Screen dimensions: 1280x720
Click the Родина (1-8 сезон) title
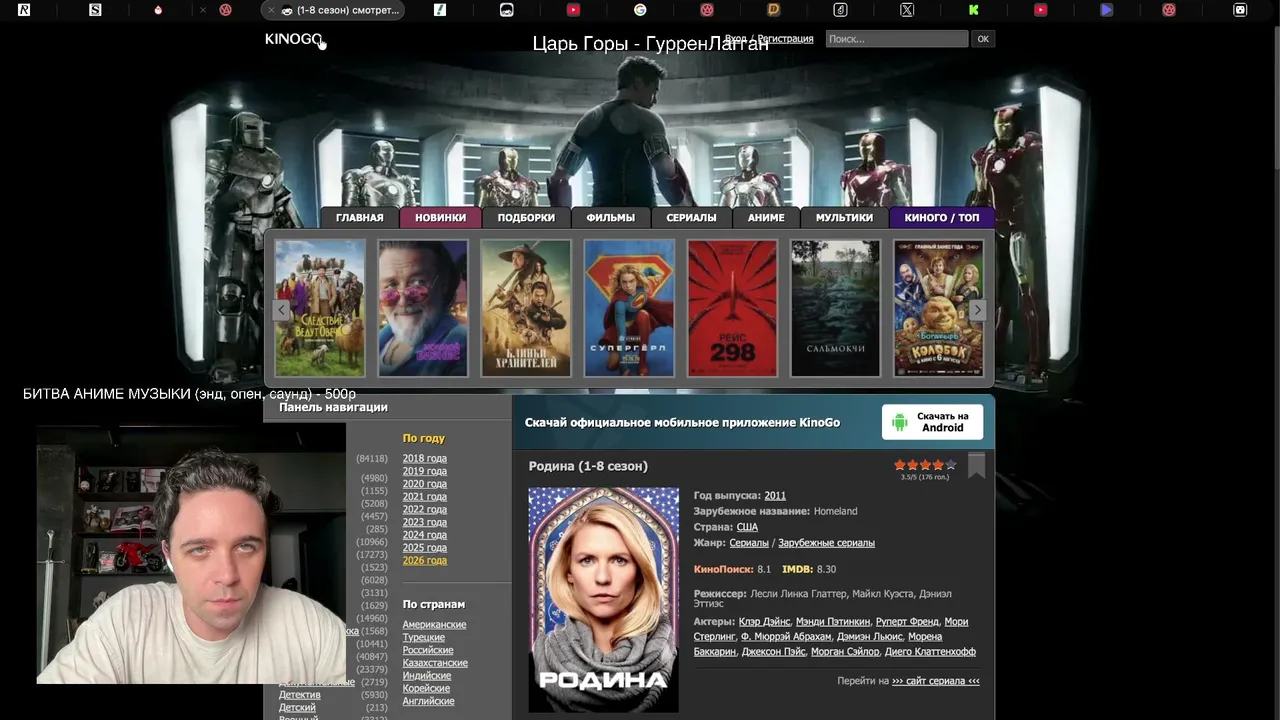588,466
